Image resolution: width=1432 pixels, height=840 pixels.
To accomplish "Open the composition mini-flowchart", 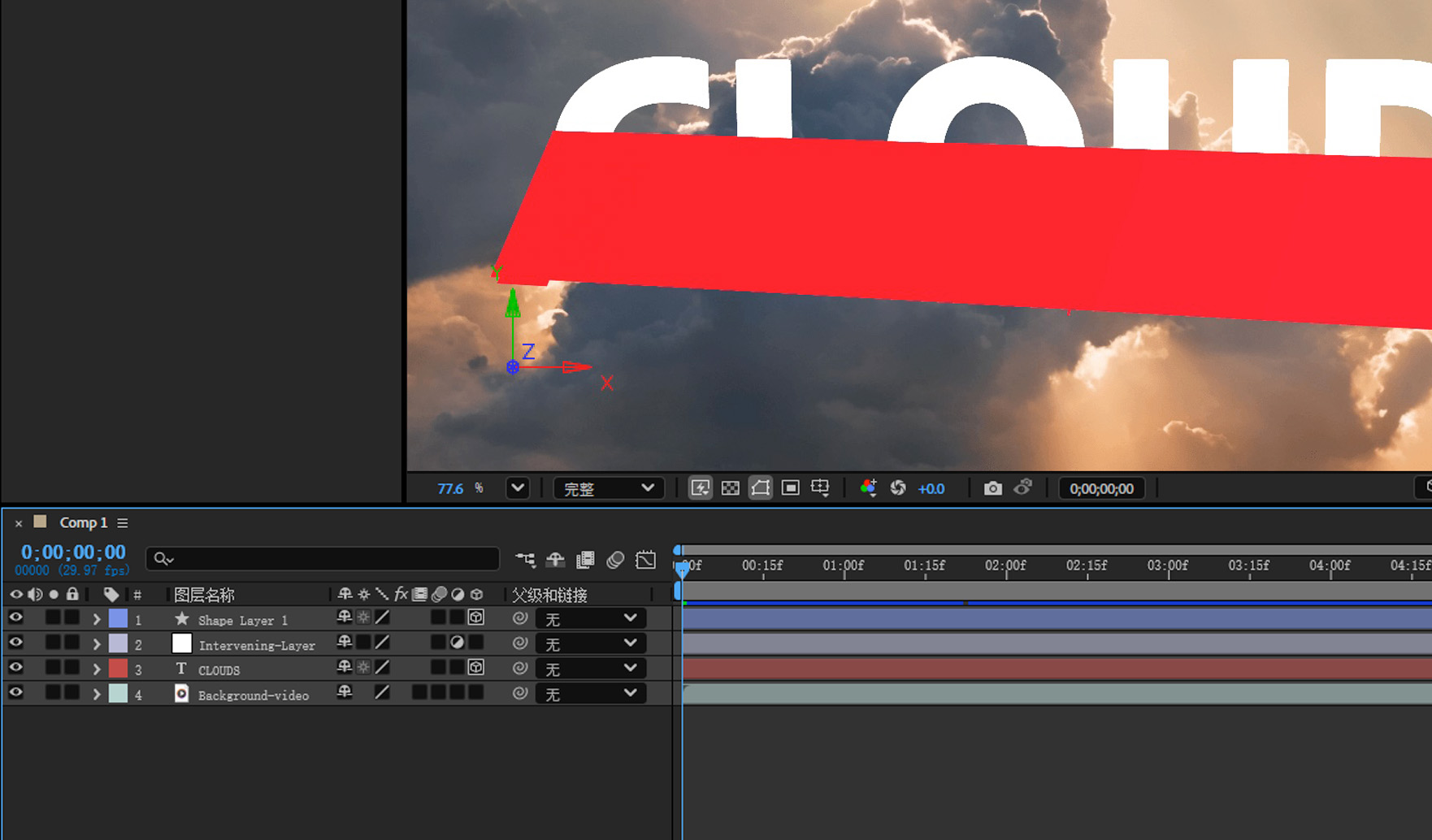I will click(526, 560).
